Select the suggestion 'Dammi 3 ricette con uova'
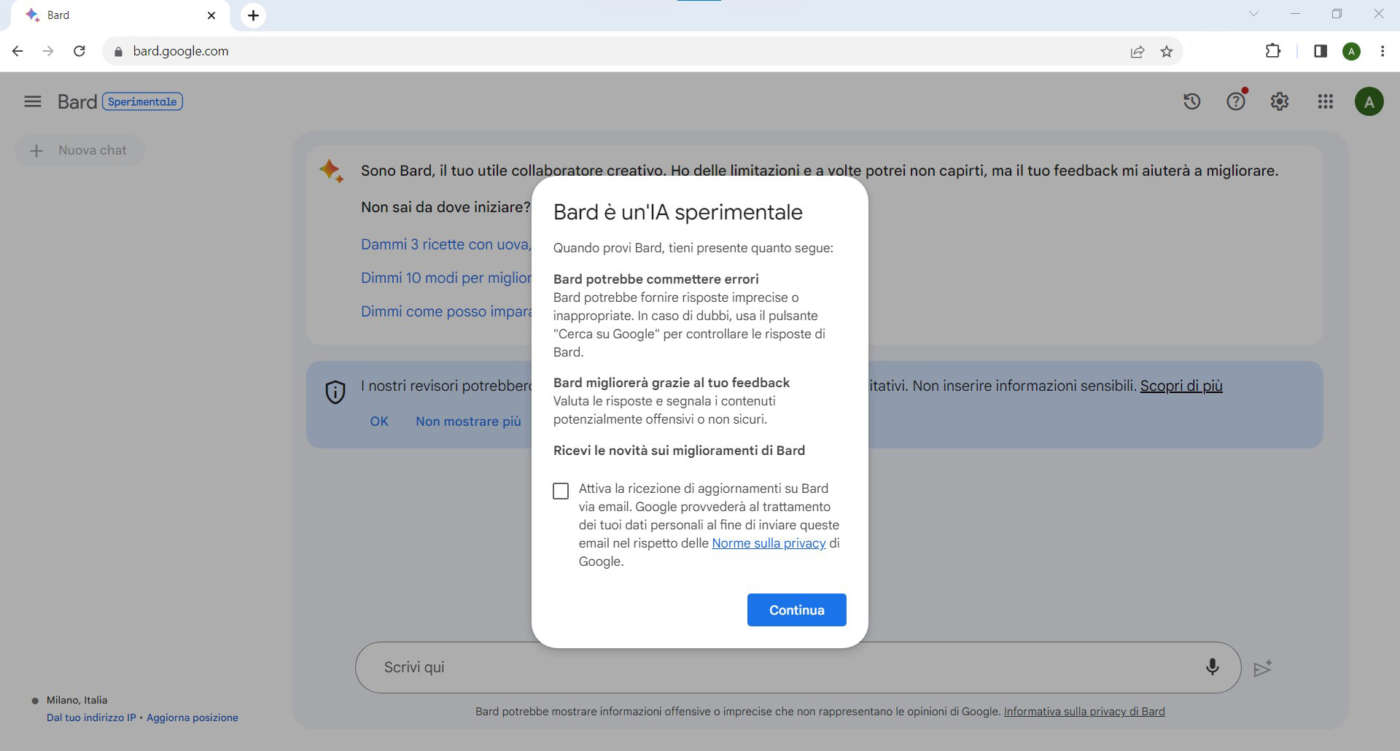 [x=446, y=244]
